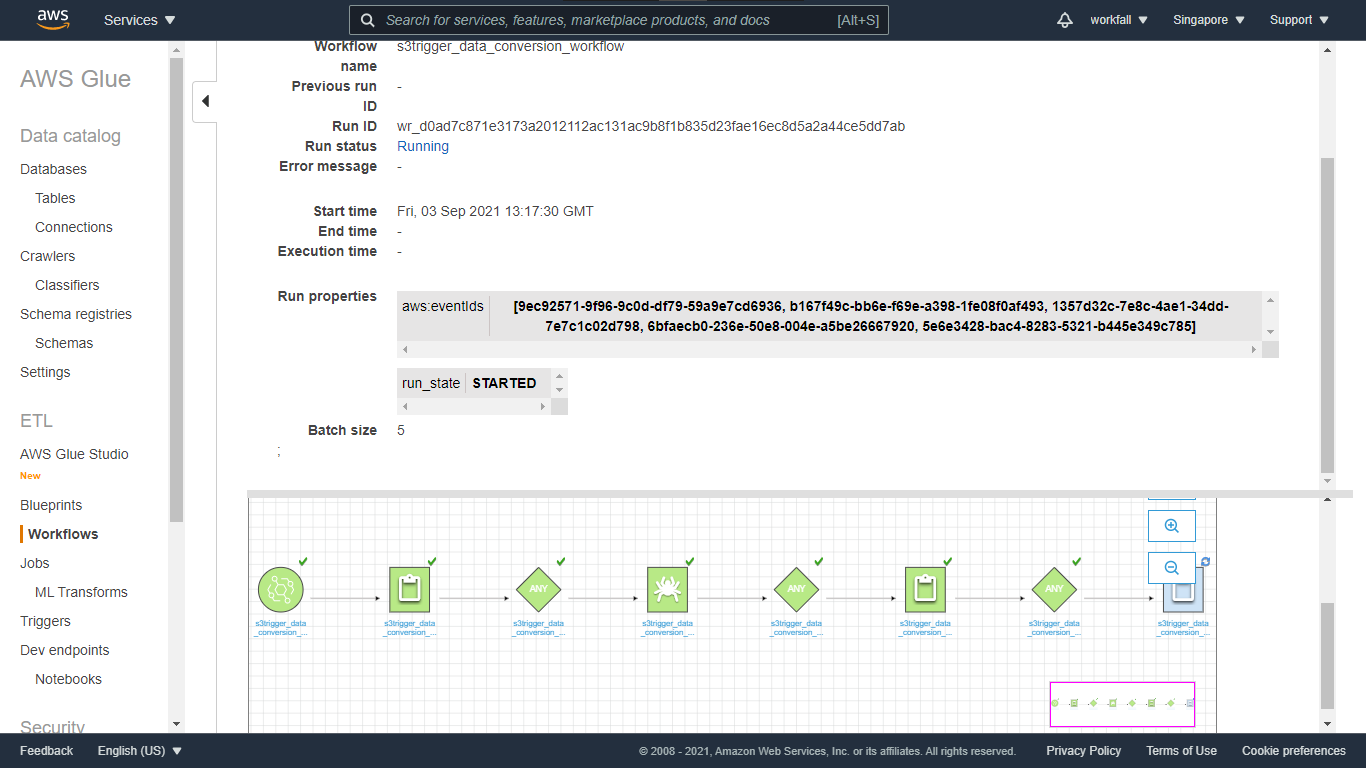
Task: Click the aws:eventIds property key cell
Action: [443, 306]
